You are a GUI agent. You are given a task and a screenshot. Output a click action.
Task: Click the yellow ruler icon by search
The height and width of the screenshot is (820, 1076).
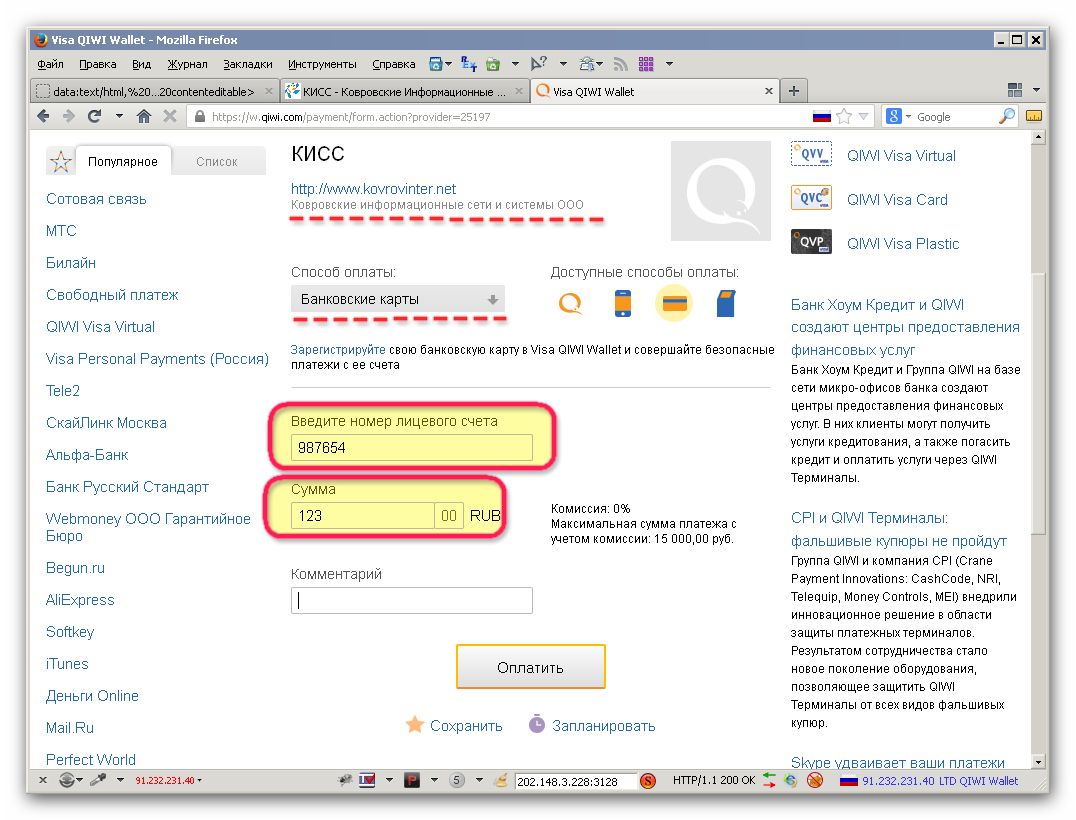coord(1033,116)
